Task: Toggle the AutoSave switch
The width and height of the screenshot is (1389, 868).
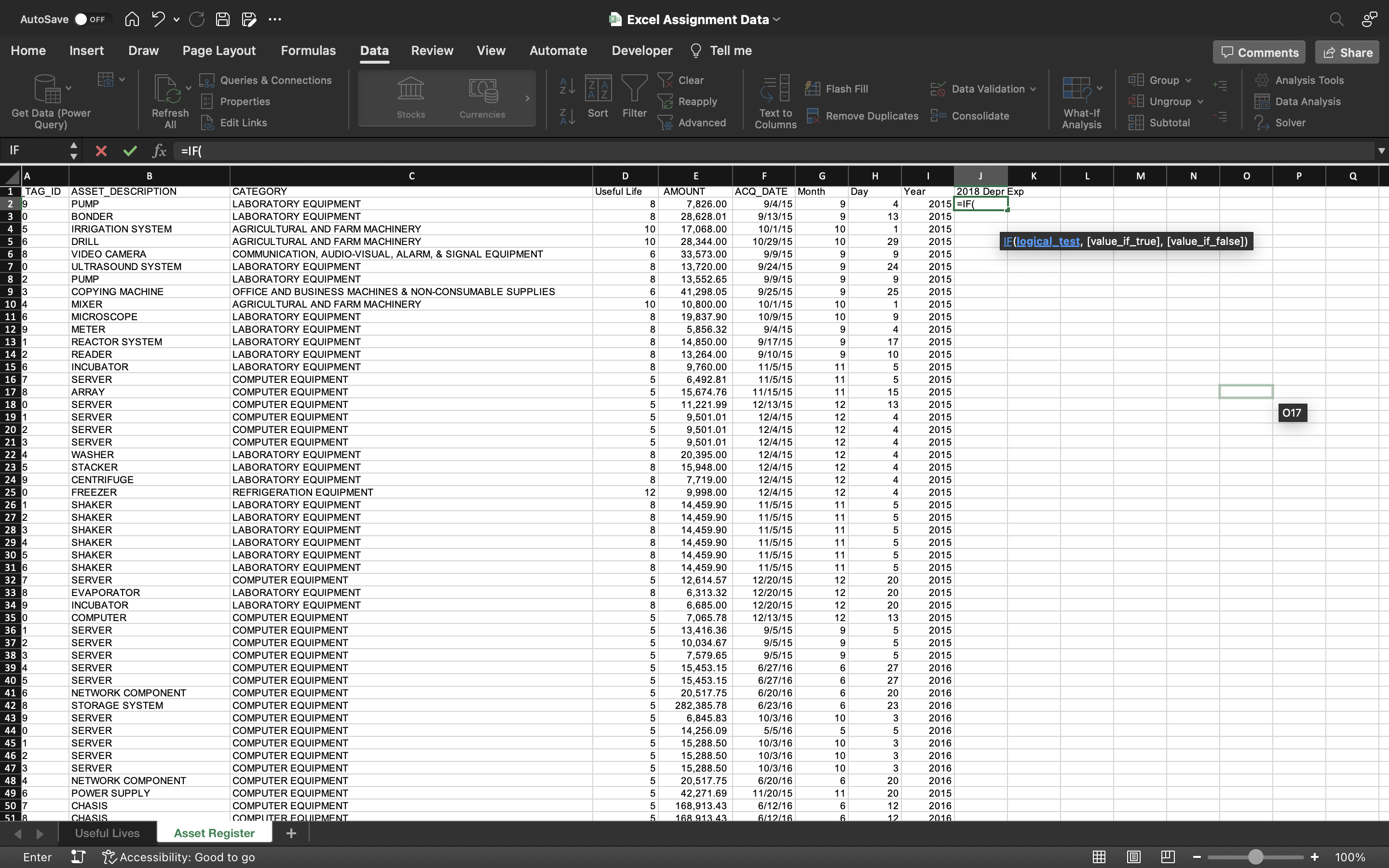Action: tap(90, 19)
